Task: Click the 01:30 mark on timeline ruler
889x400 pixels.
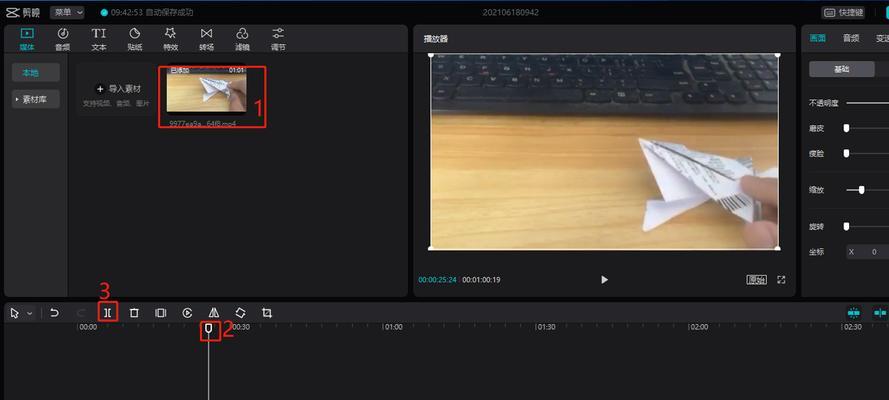Action: pos(546,327)
